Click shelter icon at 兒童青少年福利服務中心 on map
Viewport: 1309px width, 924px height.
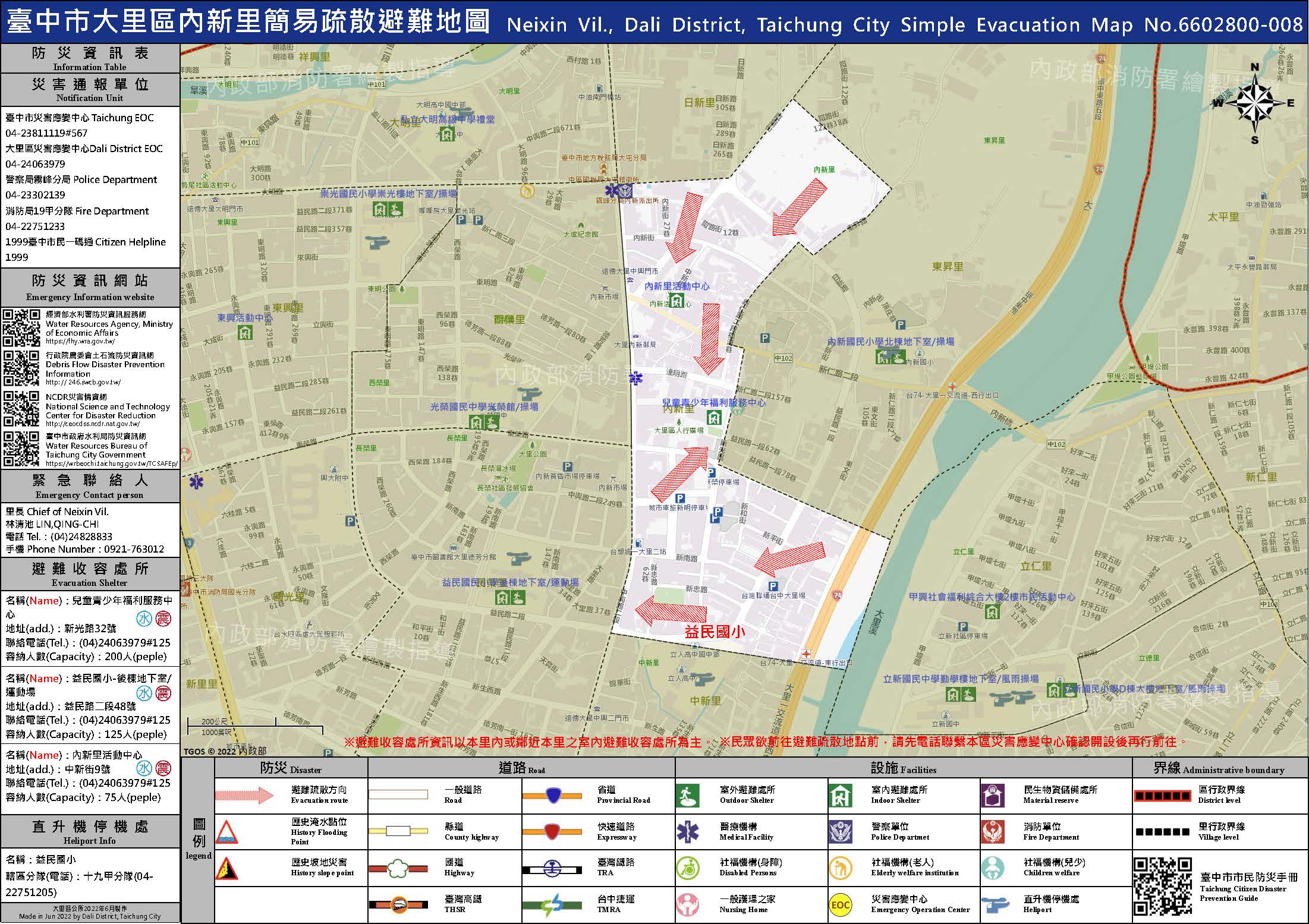[x=714, y=418]
